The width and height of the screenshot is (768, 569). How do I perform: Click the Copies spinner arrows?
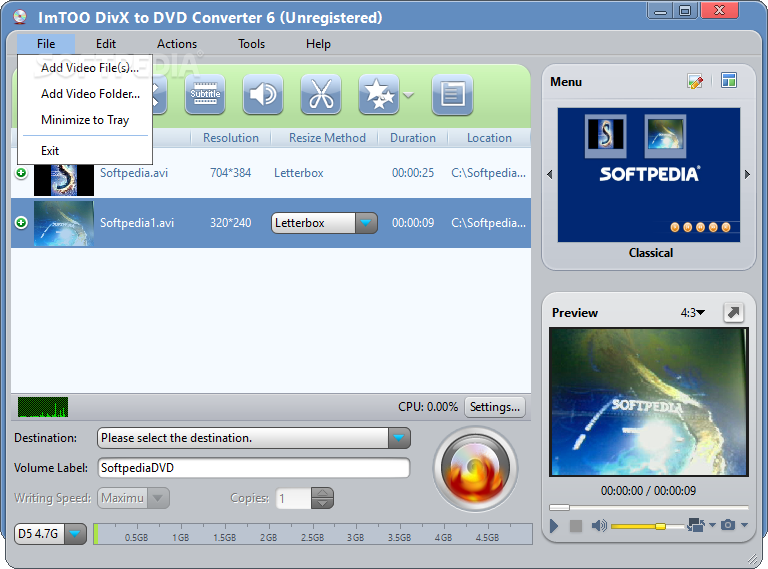(322, 498)
